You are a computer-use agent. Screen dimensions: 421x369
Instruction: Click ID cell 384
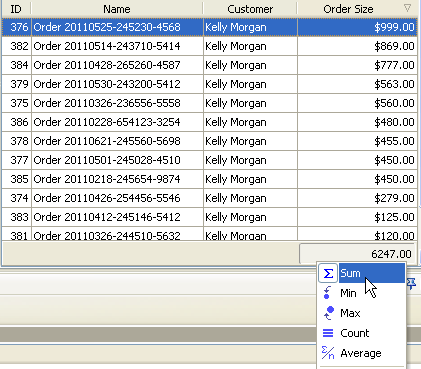pos(17,65)
